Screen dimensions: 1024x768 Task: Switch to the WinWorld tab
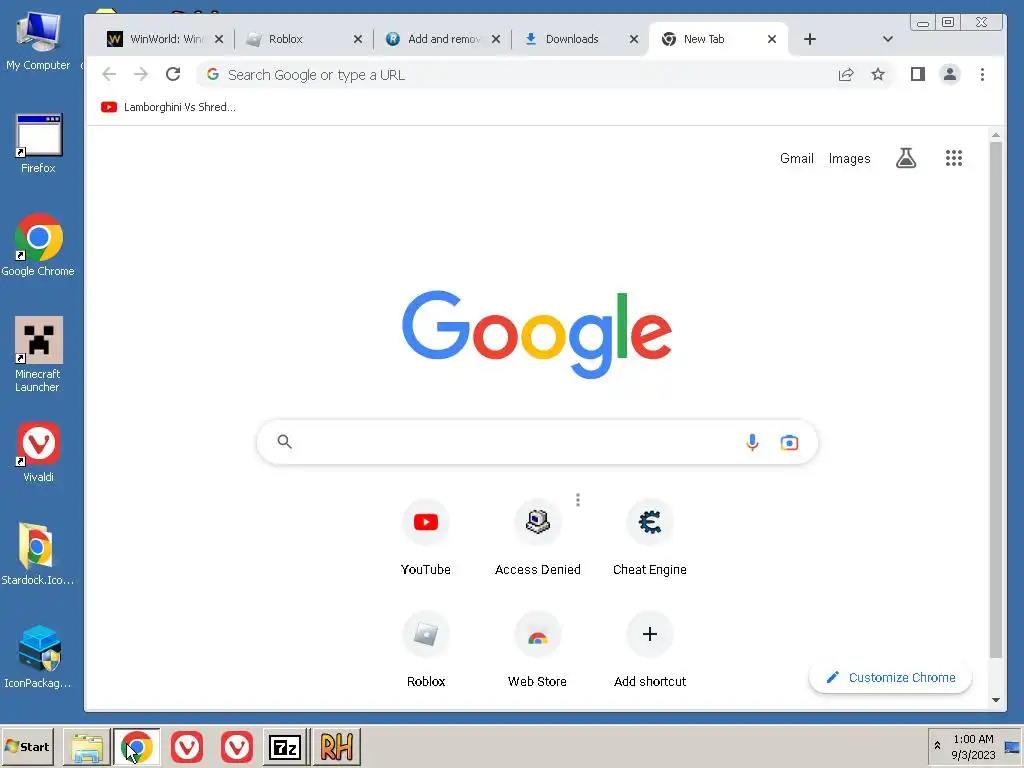[x=165, y=39]
